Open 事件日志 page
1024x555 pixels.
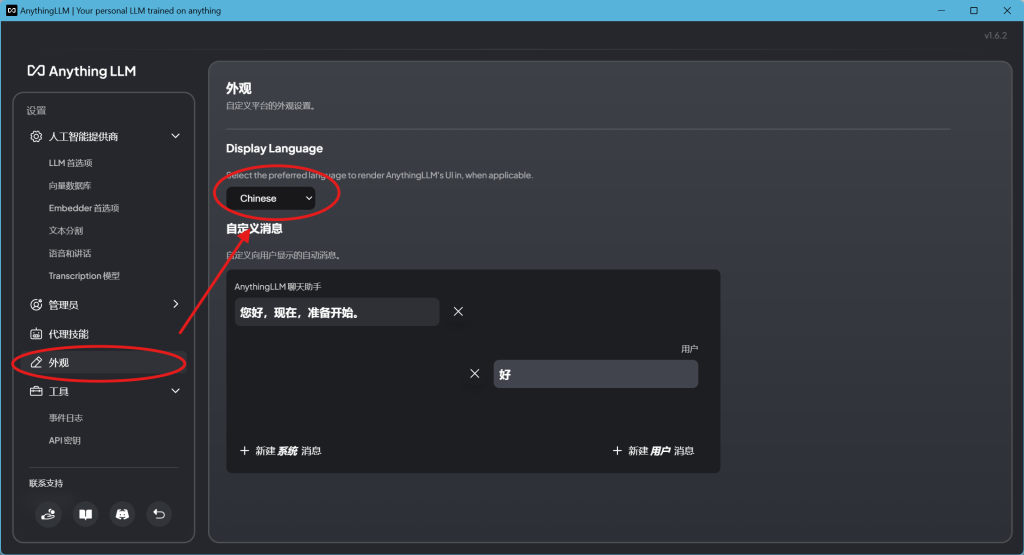[x=66, y=418]
